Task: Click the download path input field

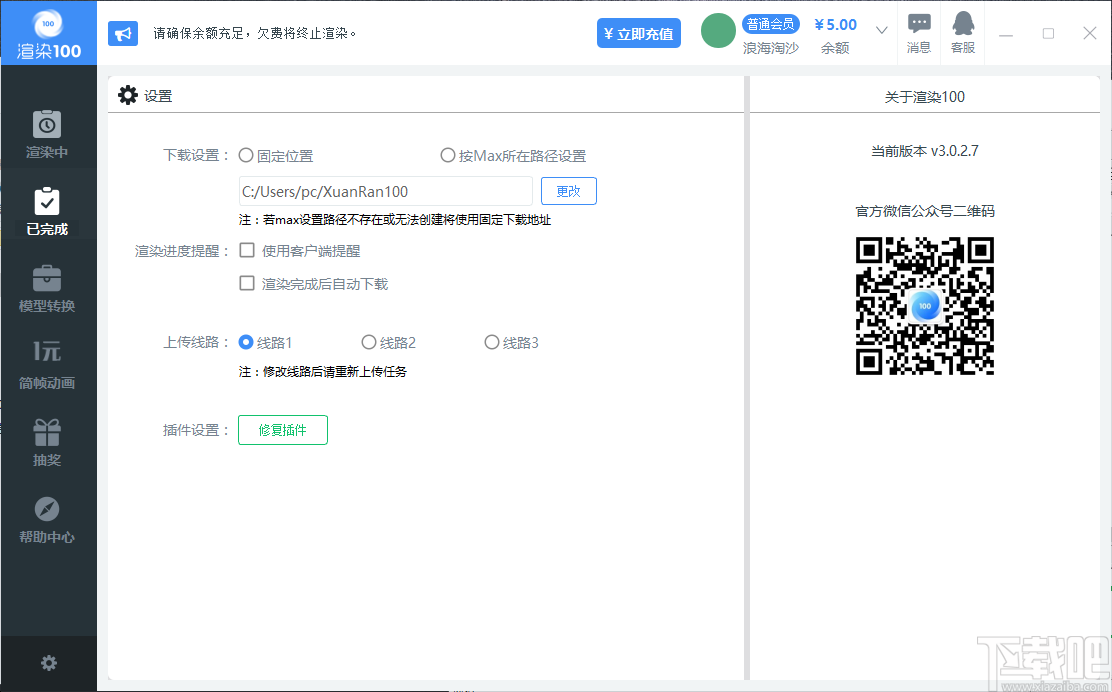Action: coord(384,190)
